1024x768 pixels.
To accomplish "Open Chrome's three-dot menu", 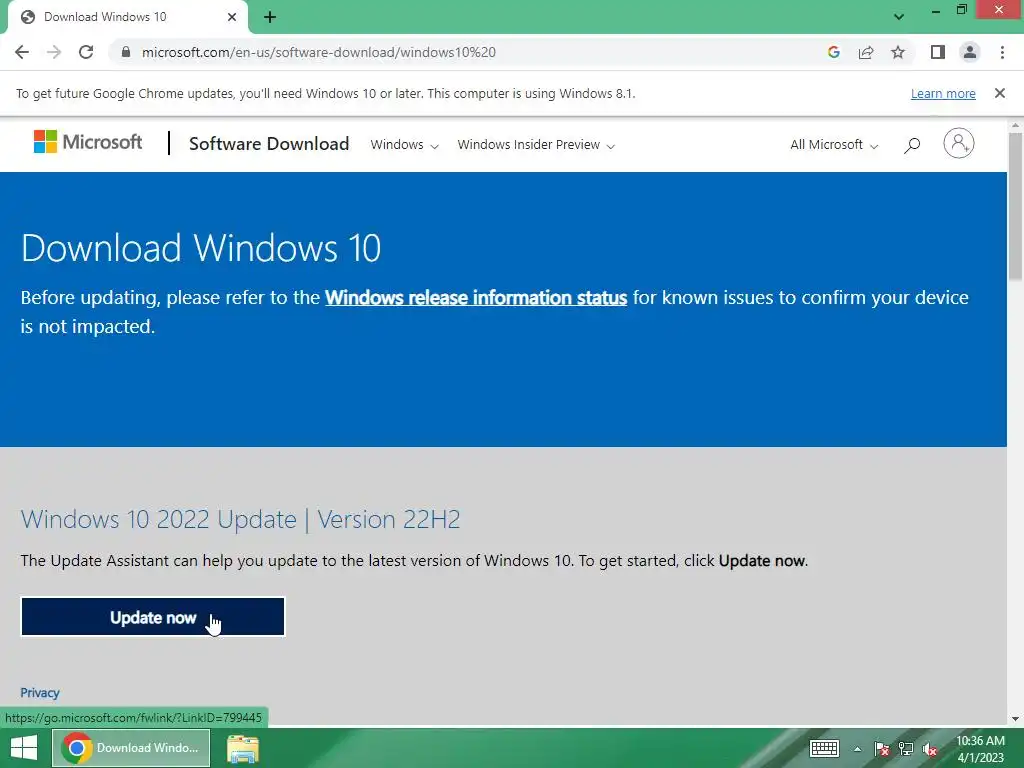I will [1002, 52].
